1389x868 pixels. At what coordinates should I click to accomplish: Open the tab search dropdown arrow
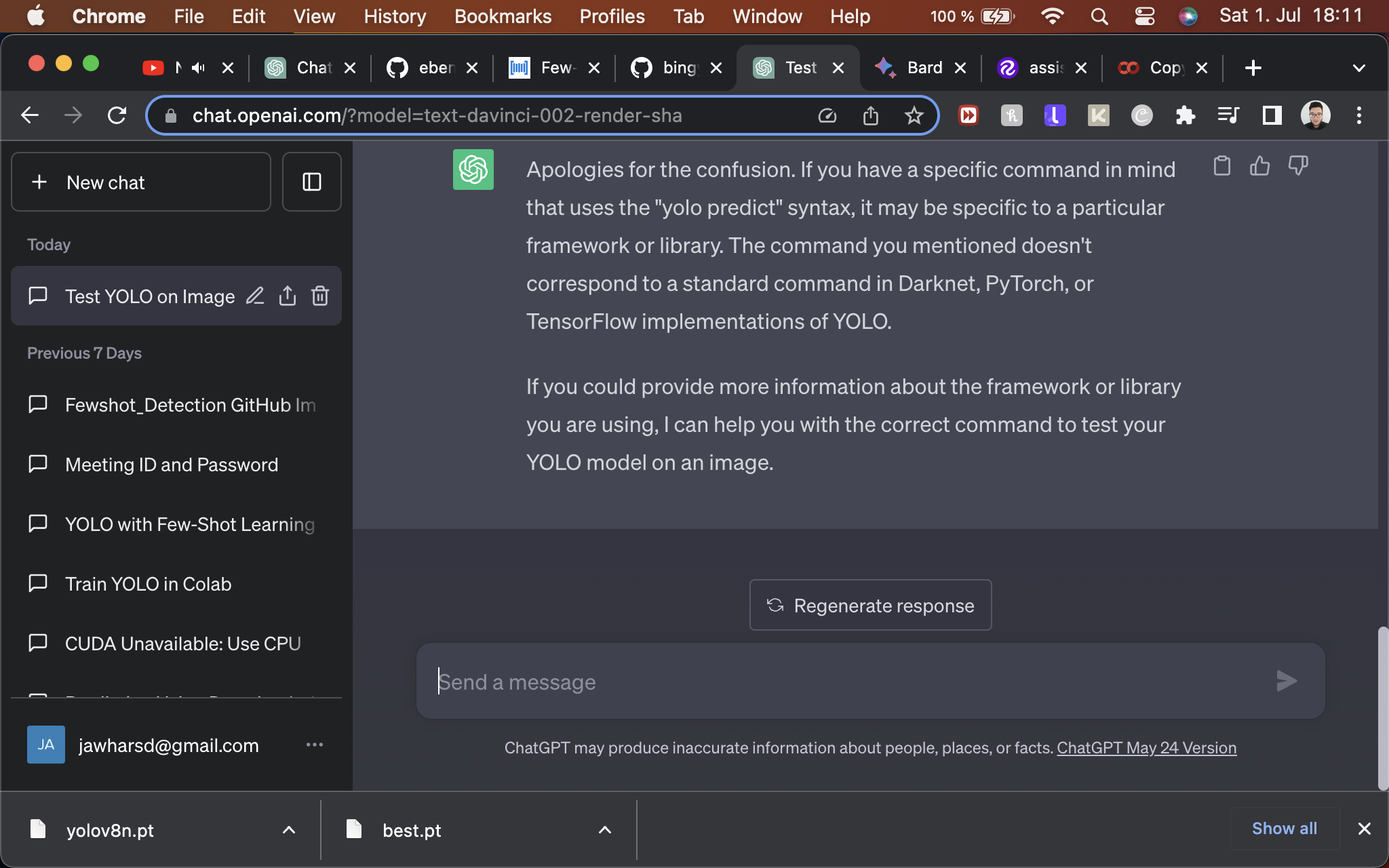1358,68
